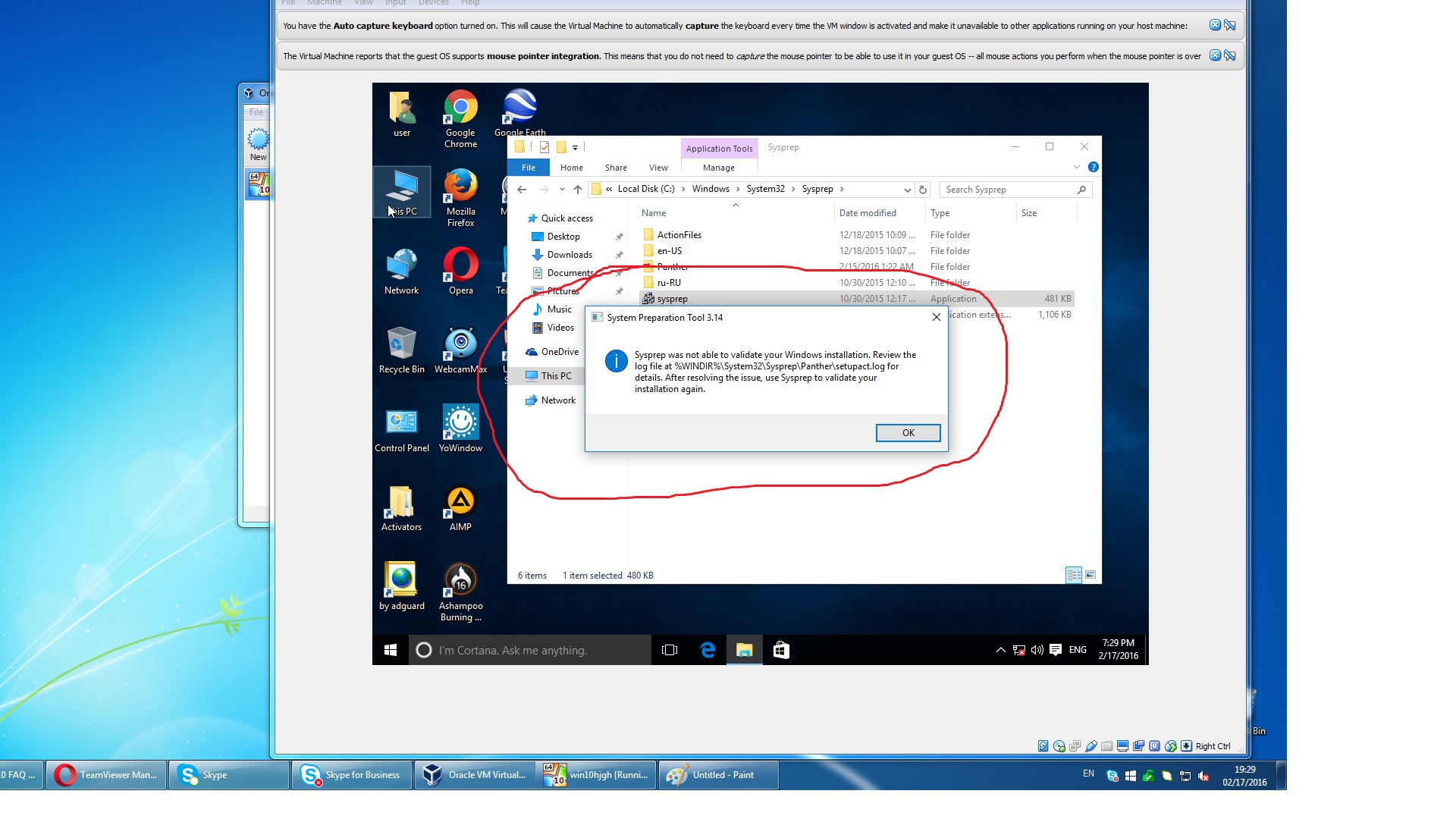Open the Windows Store taskbar icon
Image resolution: width=1456 pixels, height=819 pixels.
point(781,650)
